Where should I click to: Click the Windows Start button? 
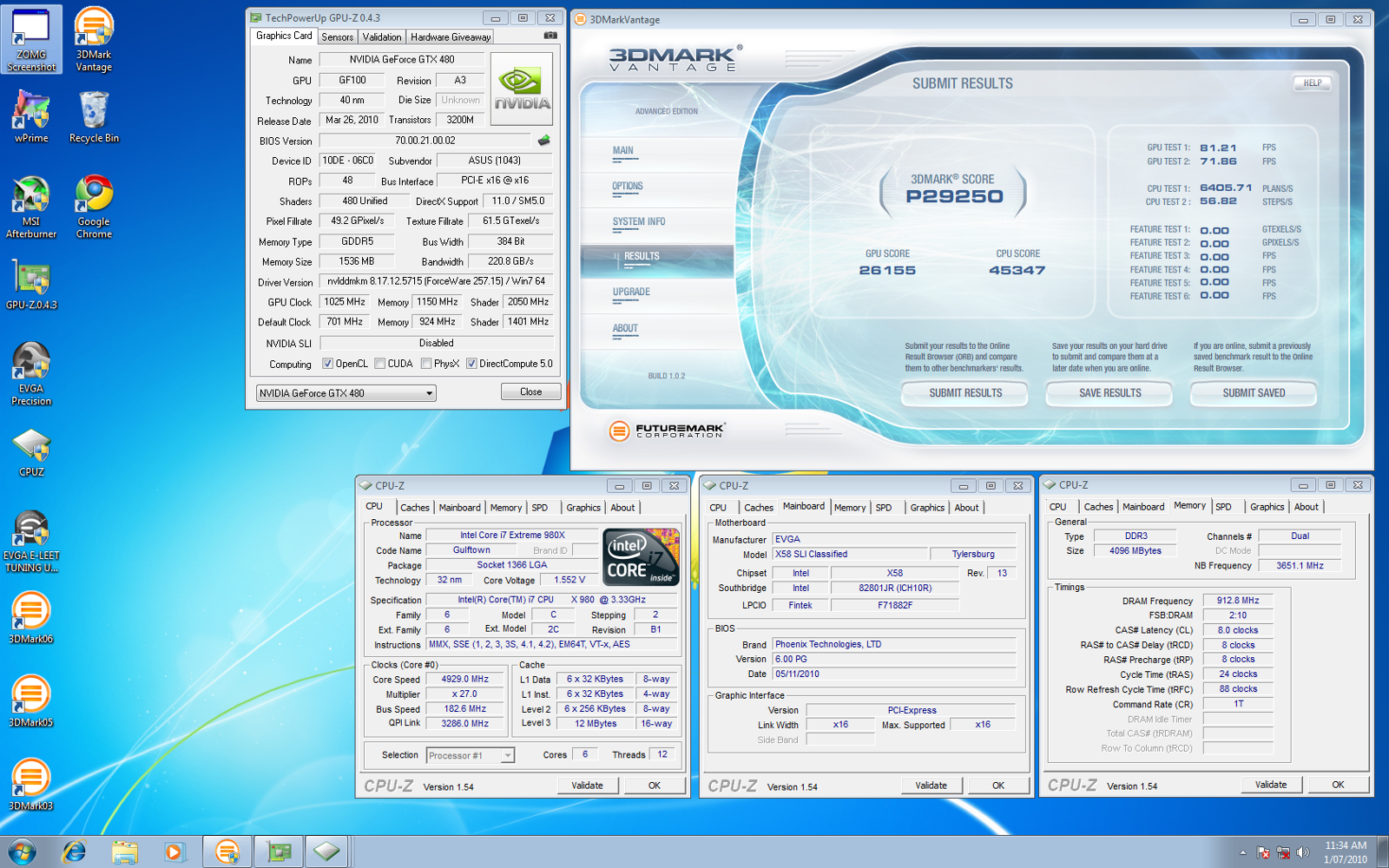pyautogui.click(x=22, y=852)
